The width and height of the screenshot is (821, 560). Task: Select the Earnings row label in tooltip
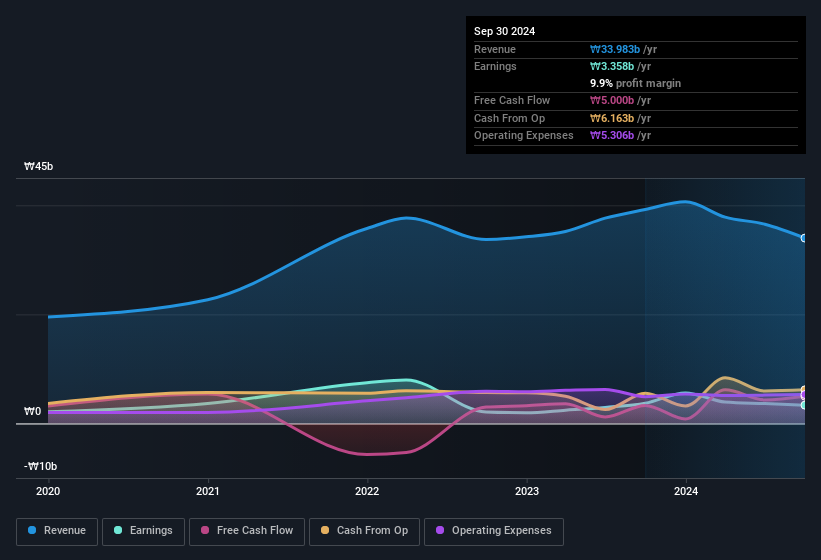pyautogui.click(x=495, y=66)
